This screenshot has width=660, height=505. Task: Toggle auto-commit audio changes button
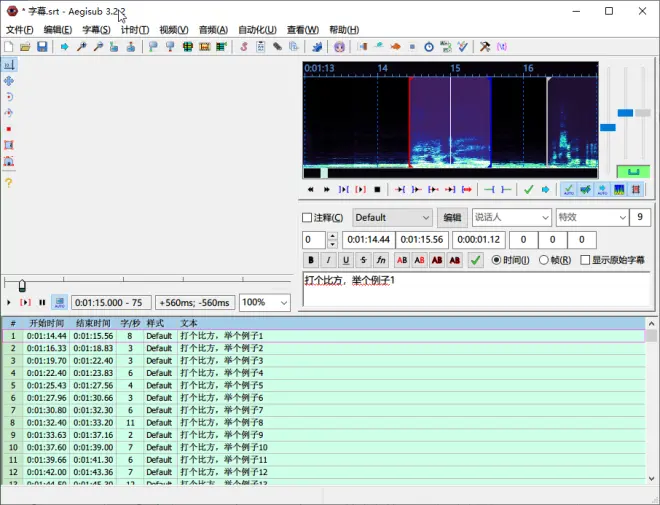click(x=569, y=190)
